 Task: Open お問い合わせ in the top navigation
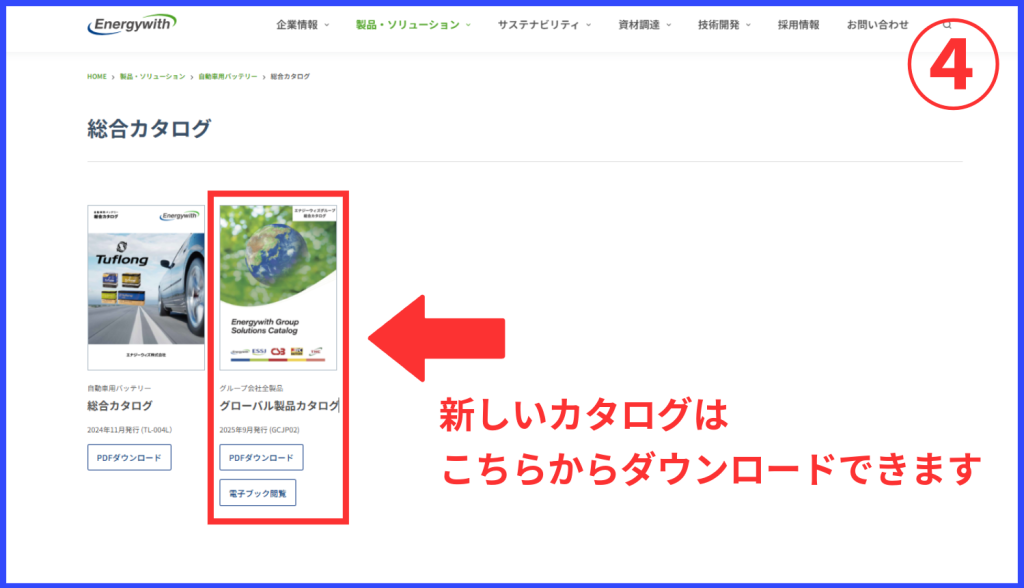tap(877, 25)
